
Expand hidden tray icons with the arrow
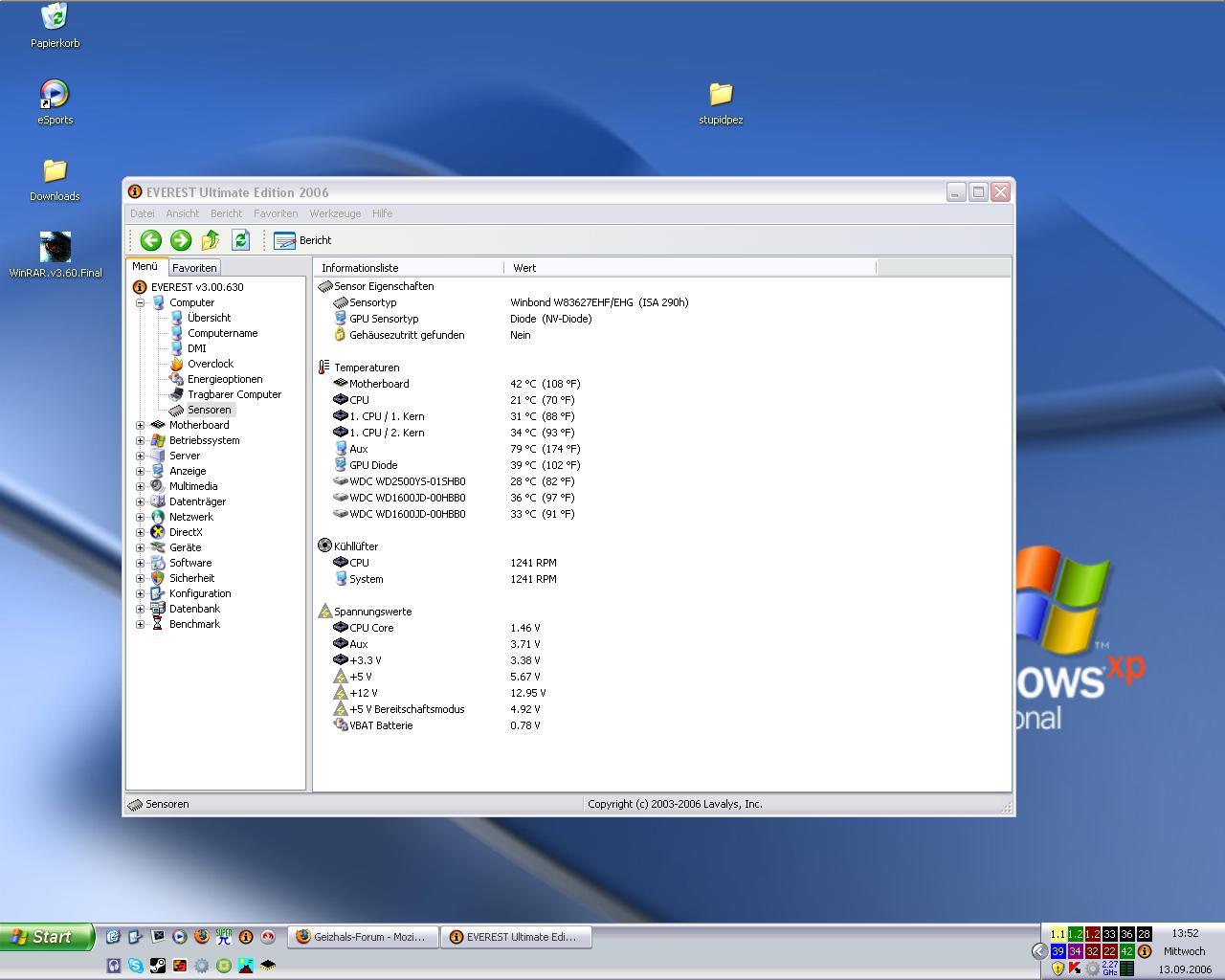pyautogui.click(x=1039, y=951)
